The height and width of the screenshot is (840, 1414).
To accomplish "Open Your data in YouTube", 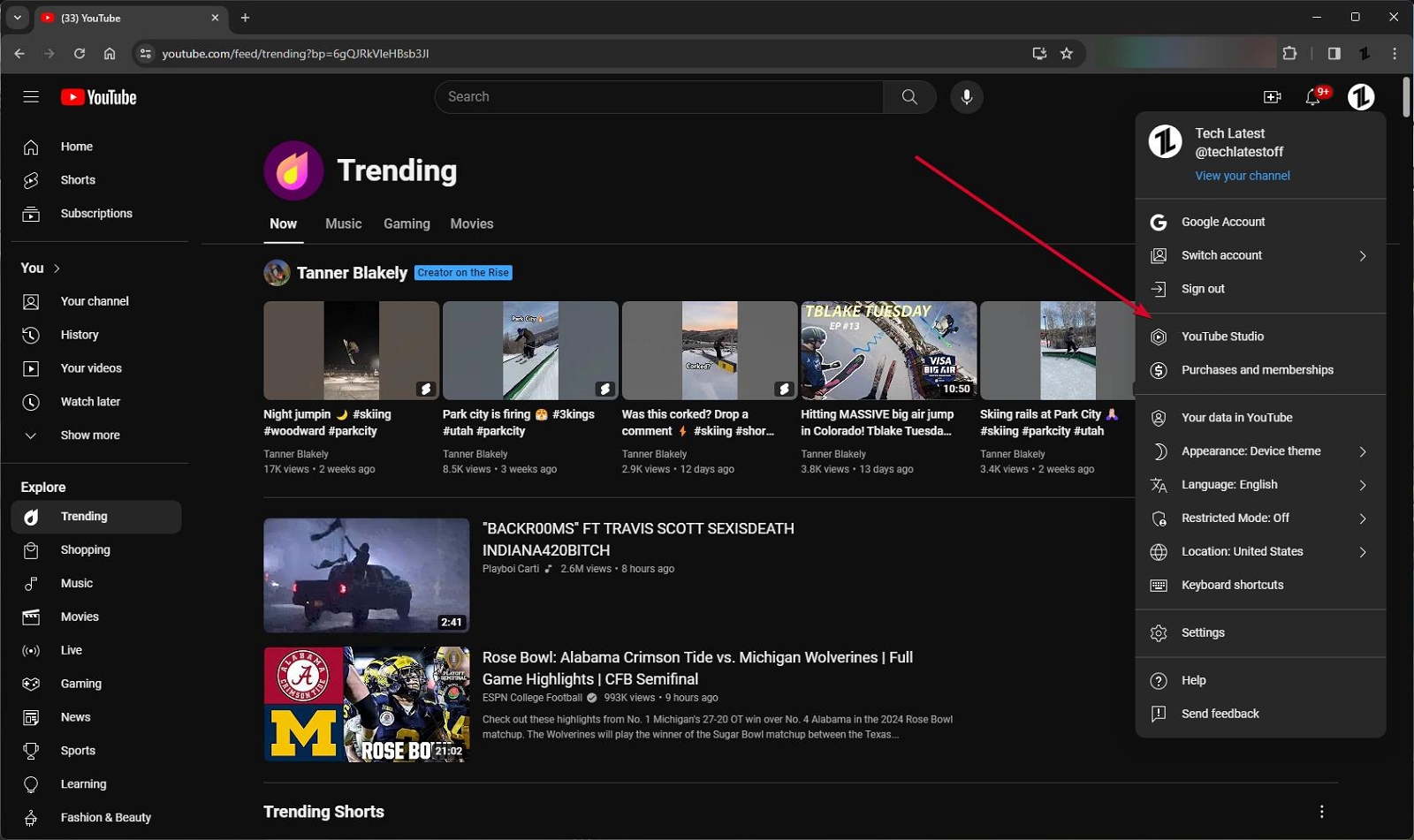I will 1260,418.
